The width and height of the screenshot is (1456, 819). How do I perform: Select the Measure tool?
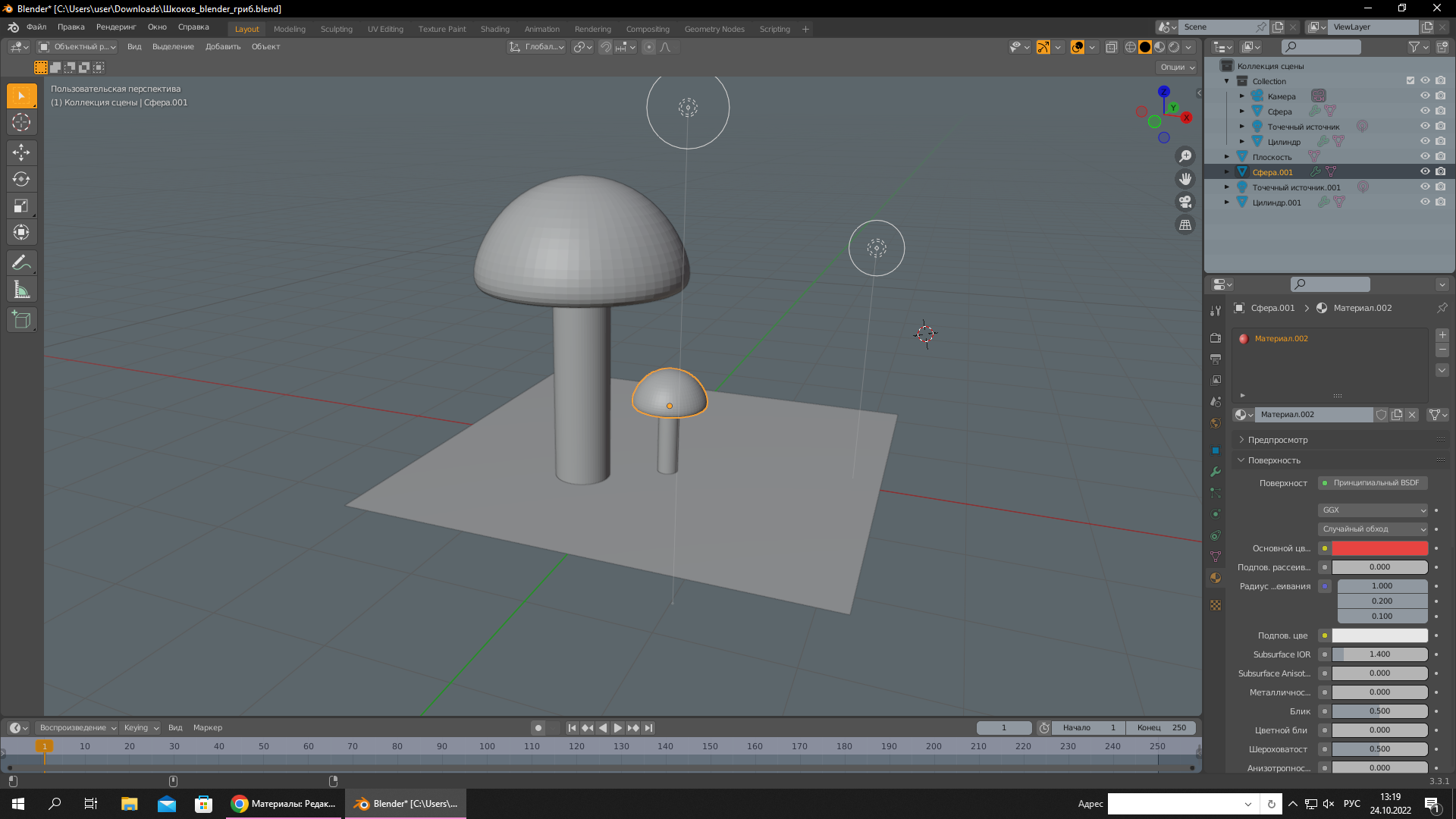pyautogui.click(x=21, y=290)
